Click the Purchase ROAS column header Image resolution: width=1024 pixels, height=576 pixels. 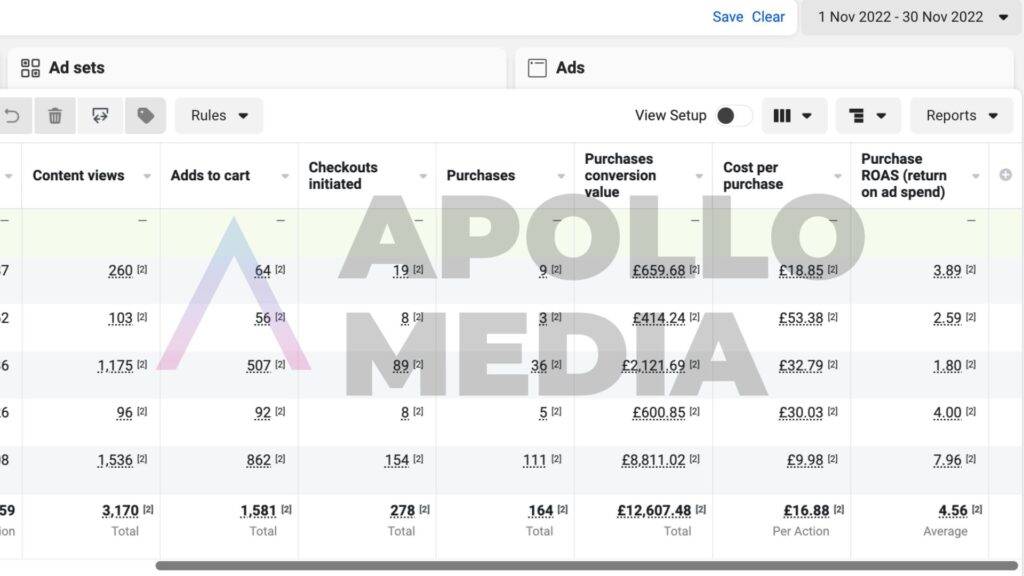(904, 176)
